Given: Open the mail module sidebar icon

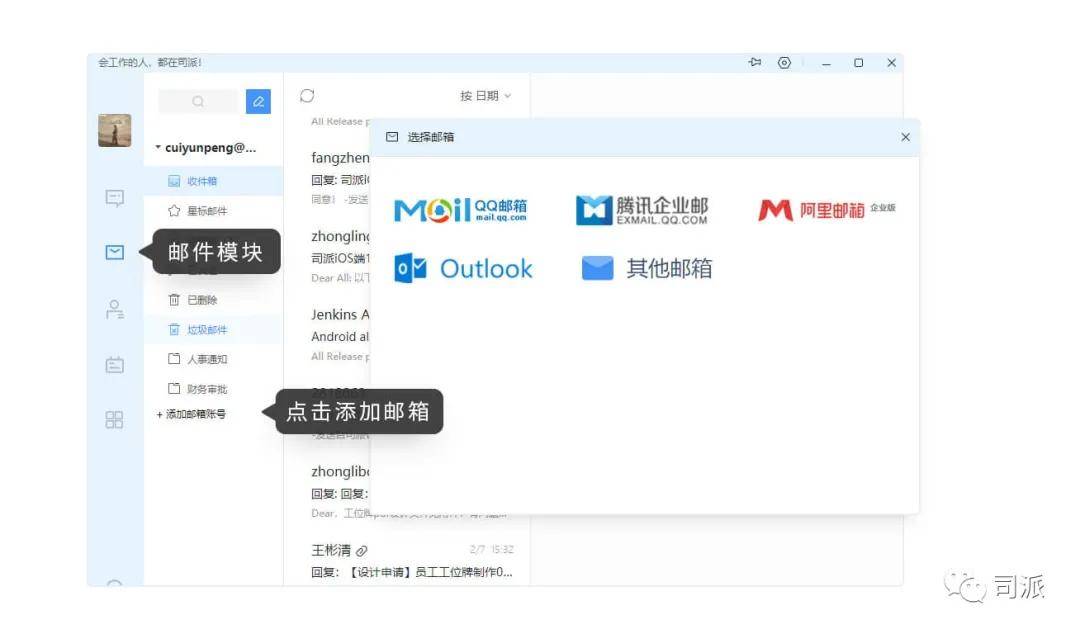Looking at the screenshot, I should pos(115,252).
